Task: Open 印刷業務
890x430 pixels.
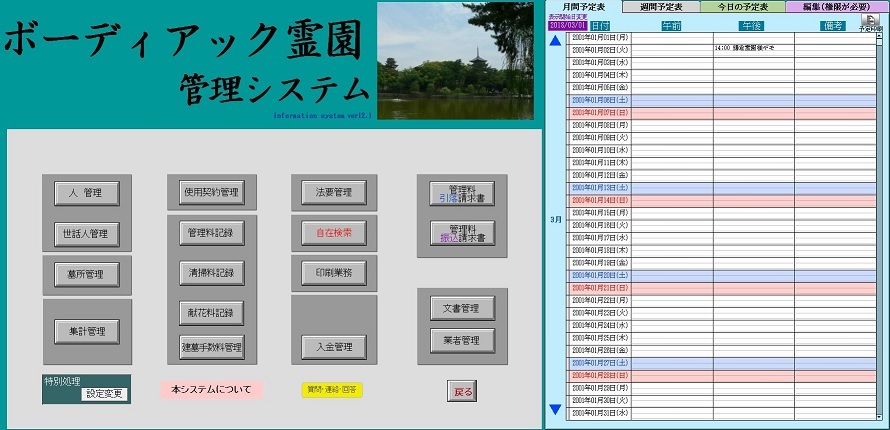Action: 334,273
